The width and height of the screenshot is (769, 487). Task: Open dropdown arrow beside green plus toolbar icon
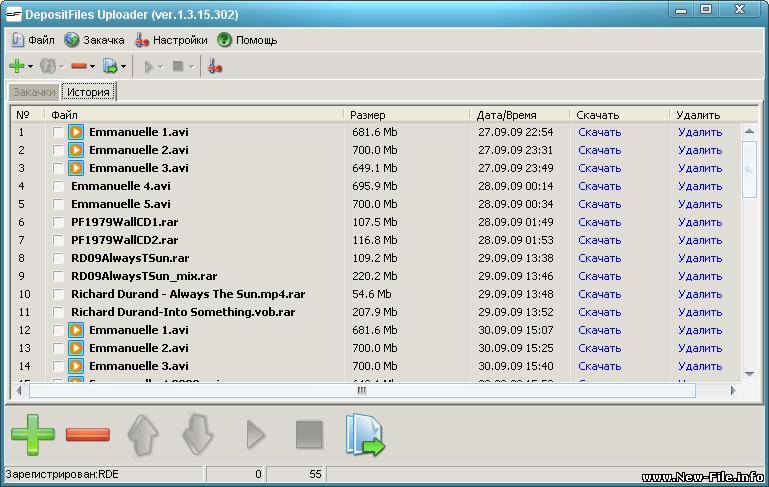[x=30, y=67]
